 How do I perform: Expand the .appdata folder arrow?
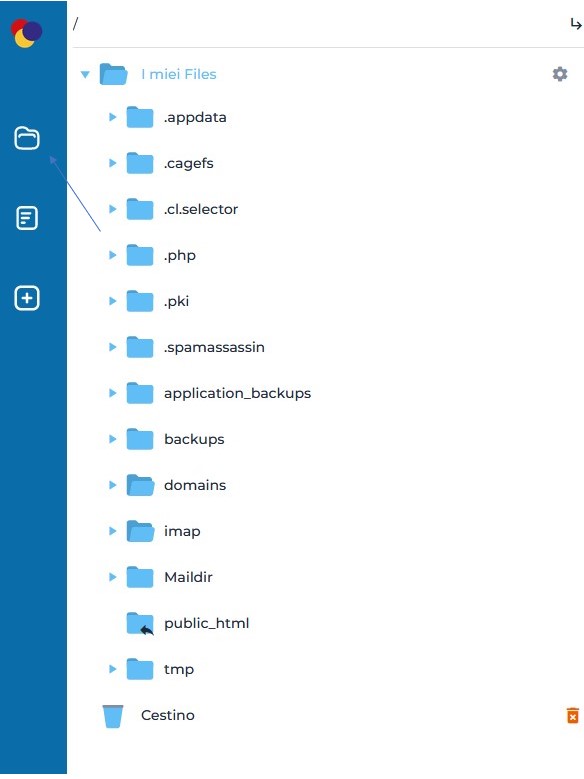pyautogui.click(x=113, y=117)
